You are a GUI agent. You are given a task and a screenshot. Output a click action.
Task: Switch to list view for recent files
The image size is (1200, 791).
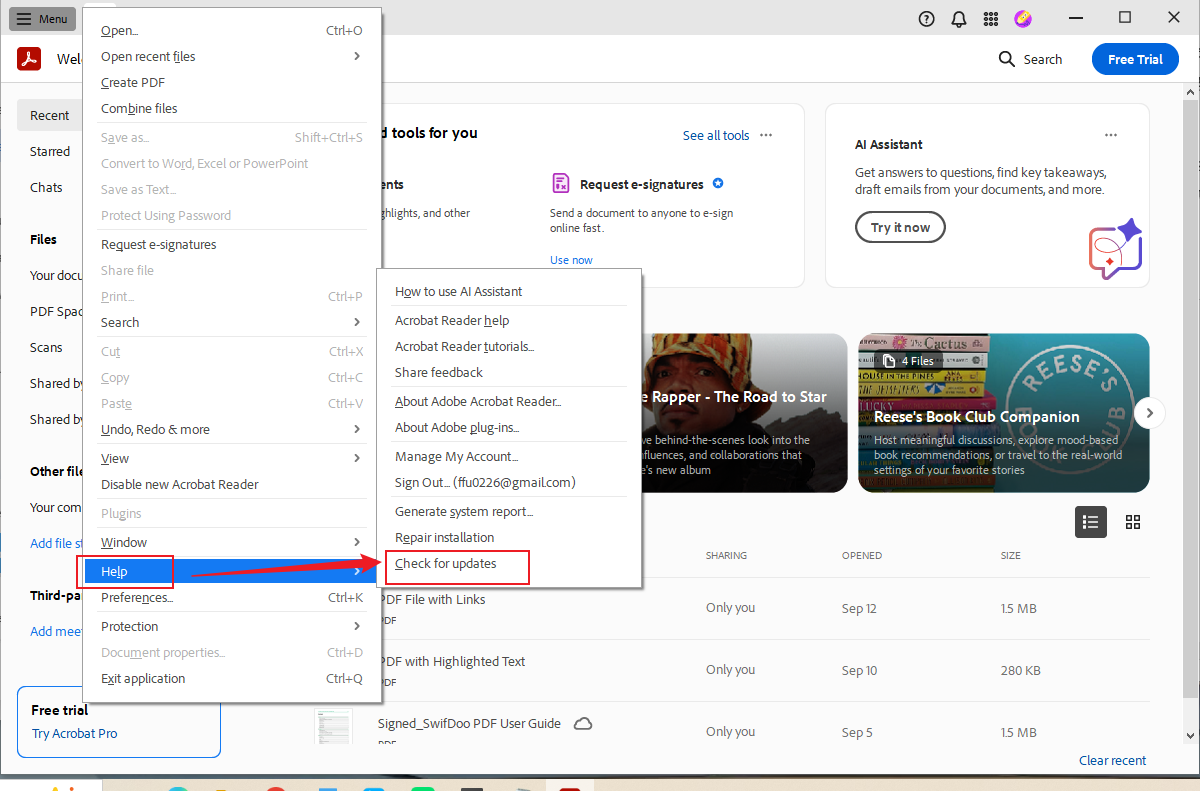[x=1091, y=521]
